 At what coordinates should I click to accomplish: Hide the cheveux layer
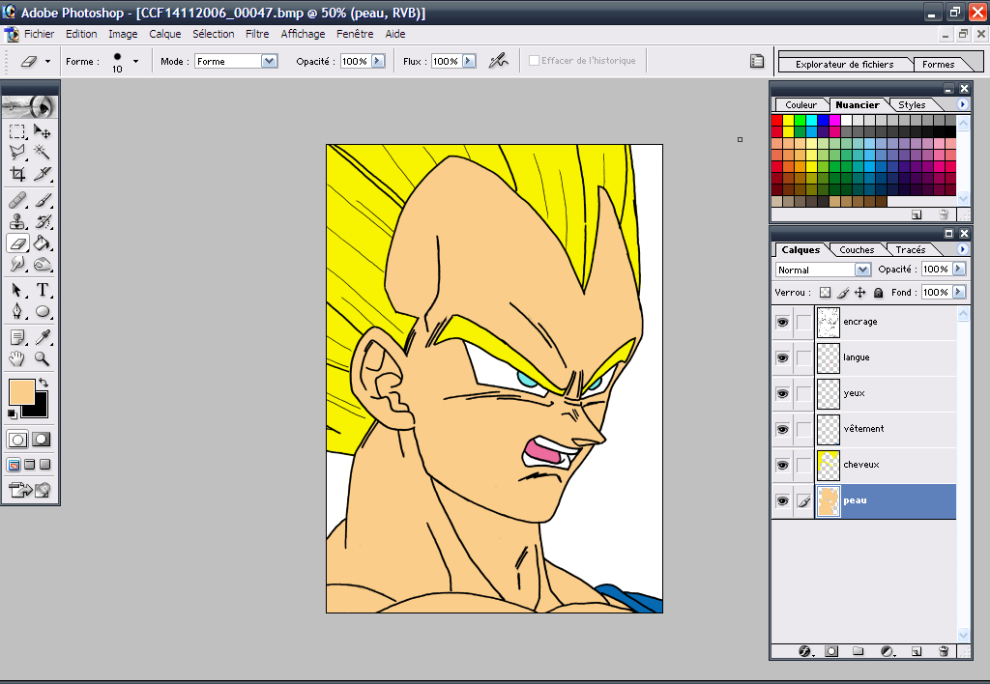(782, 465)
